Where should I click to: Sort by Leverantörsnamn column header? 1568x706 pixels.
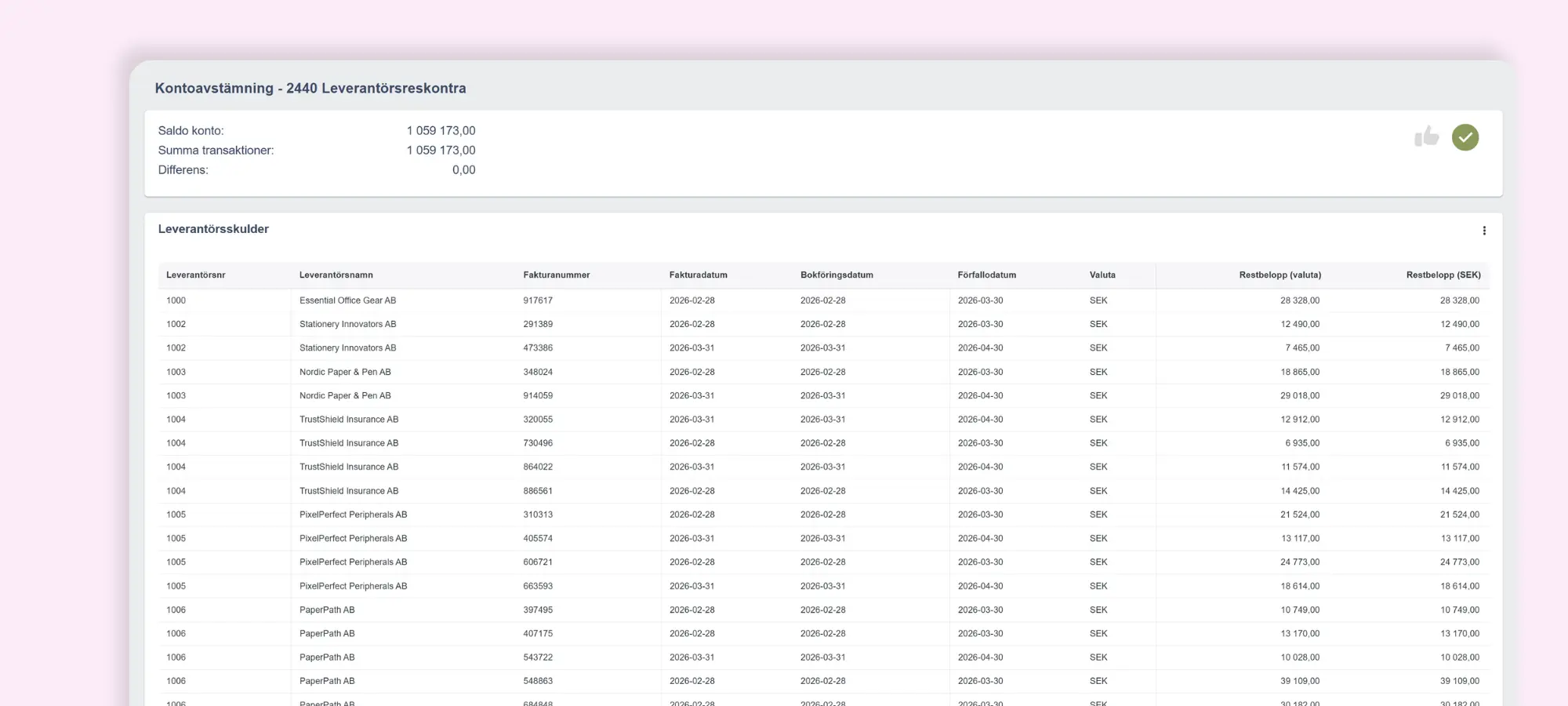336,275
